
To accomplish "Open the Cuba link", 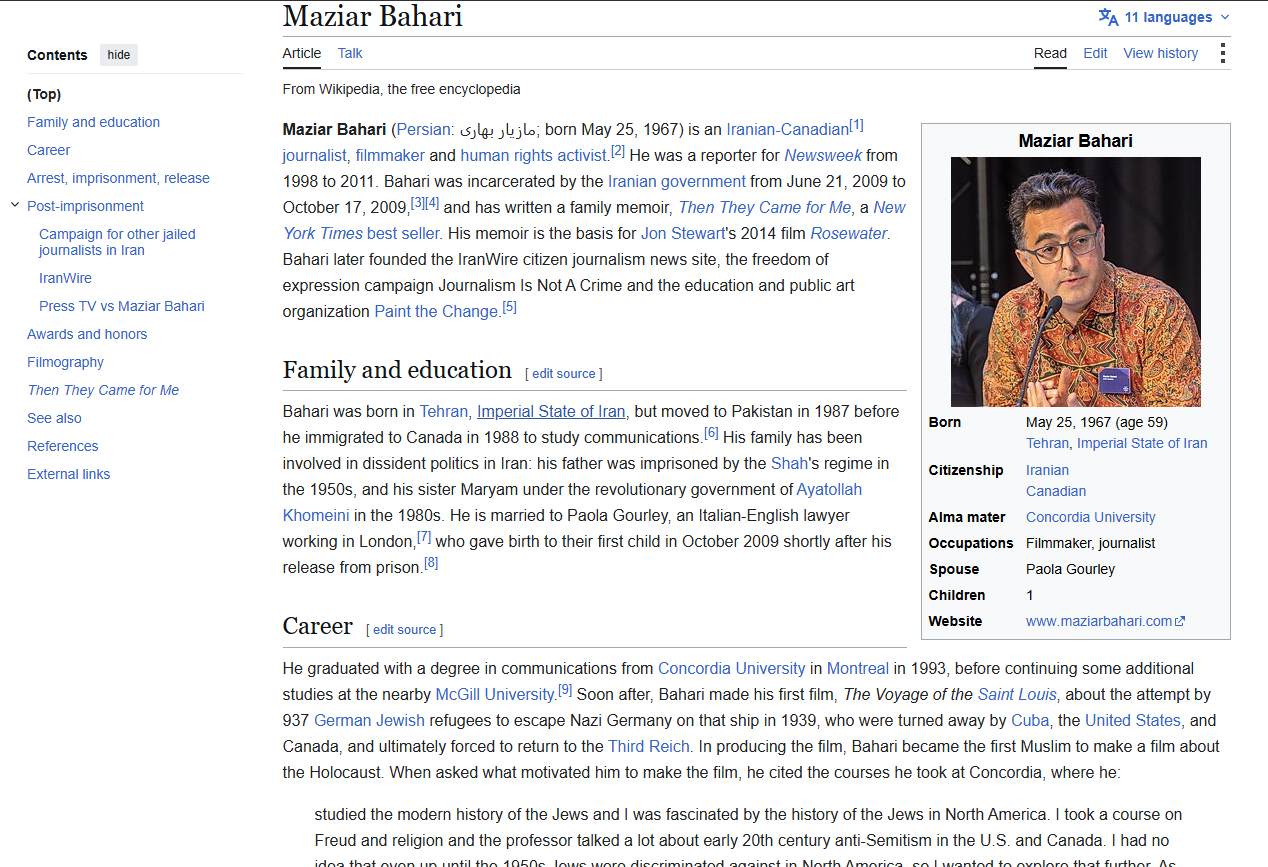I will [1030, 720].
